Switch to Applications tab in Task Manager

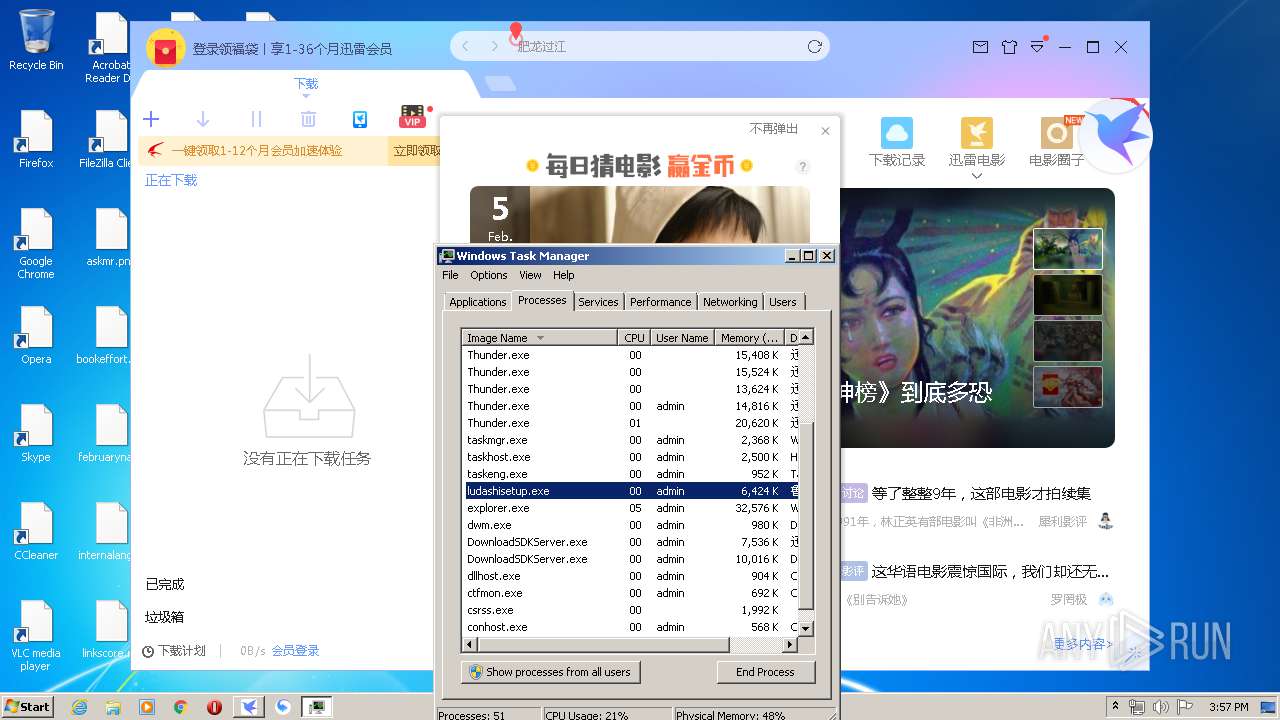coord(477,302)
